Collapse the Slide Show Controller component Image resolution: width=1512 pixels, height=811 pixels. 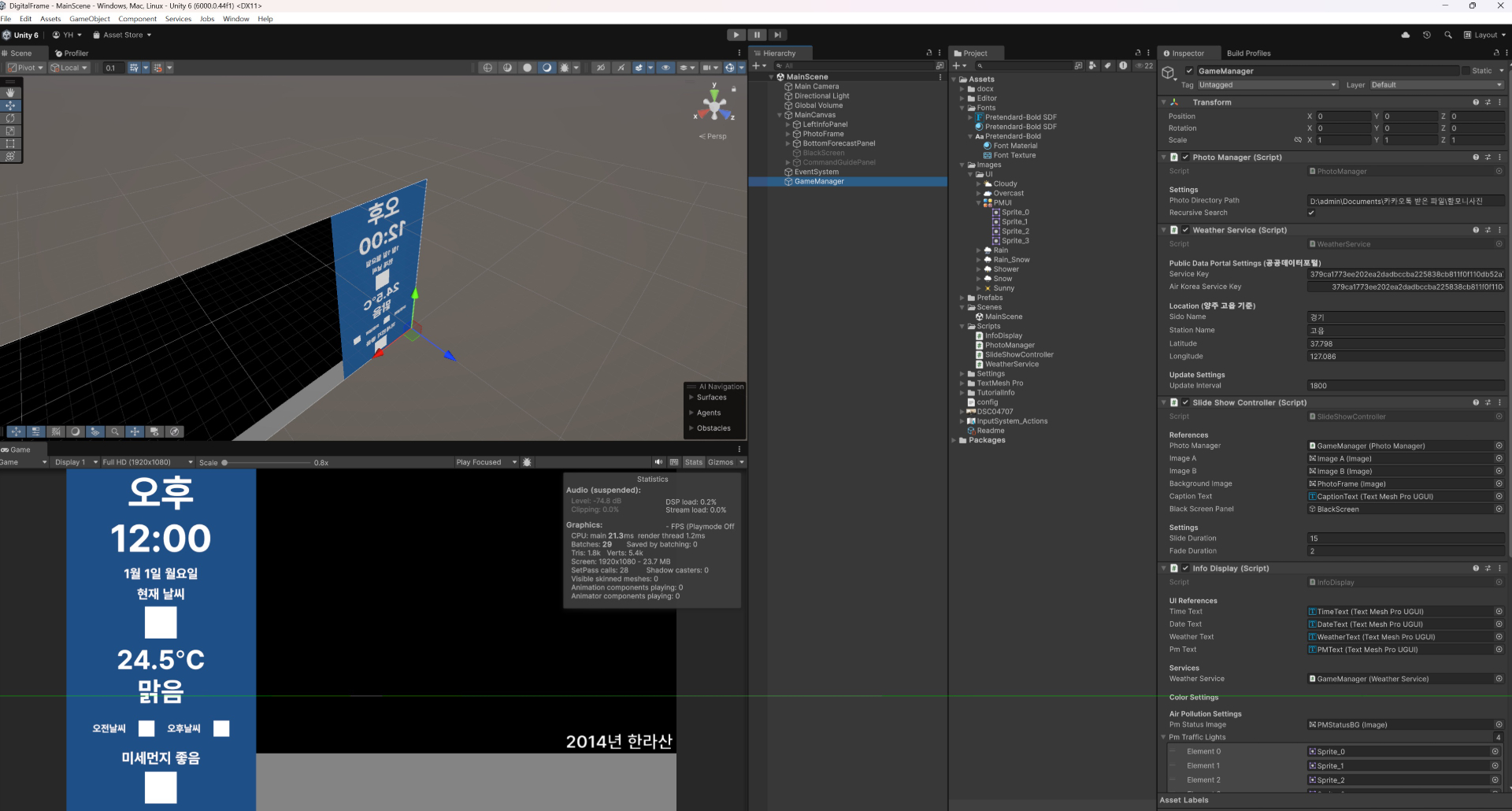(1164, 402)
